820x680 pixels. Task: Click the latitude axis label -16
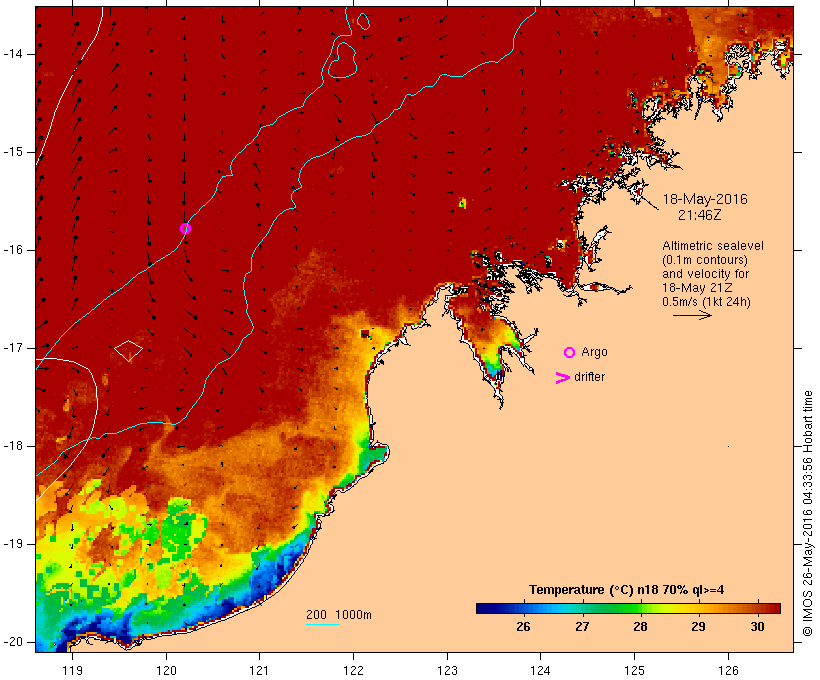tap(13, 250)
